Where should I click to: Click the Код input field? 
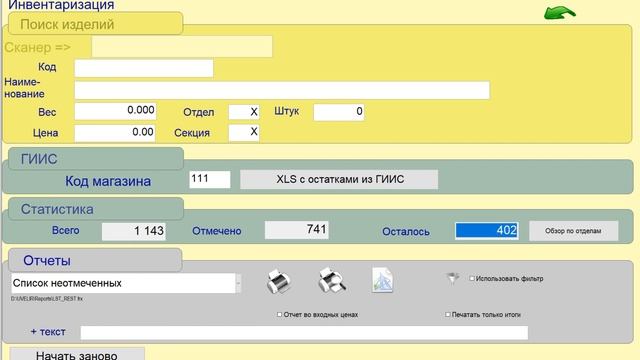click(x=144, y=68)
